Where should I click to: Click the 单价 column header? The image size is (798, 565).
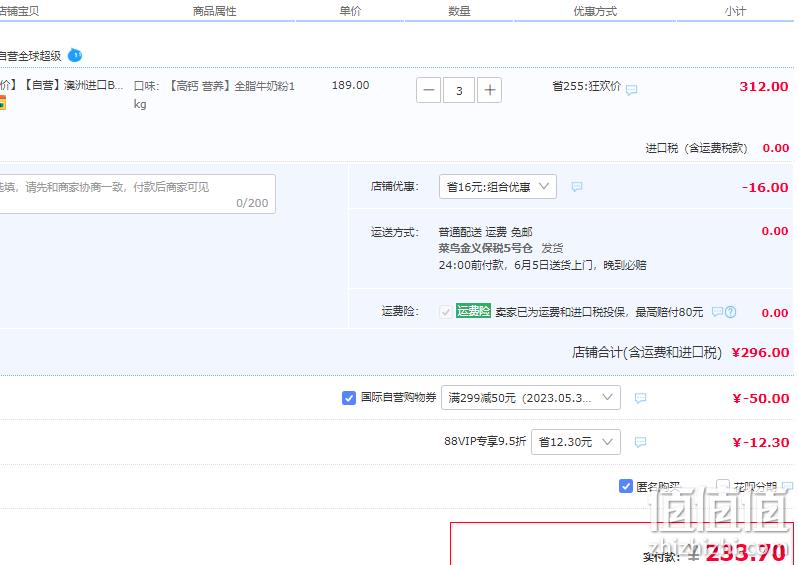(350, 11)
